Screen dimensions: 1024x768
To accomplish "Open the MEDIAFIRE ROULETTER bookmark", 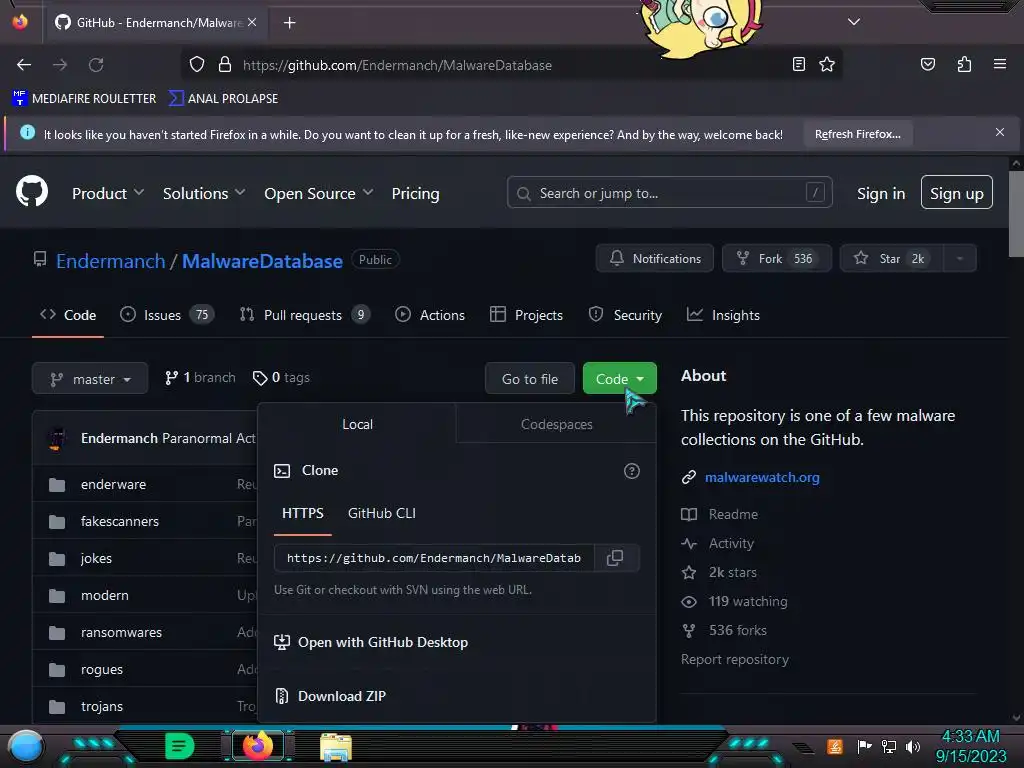I will click(84, 99).
